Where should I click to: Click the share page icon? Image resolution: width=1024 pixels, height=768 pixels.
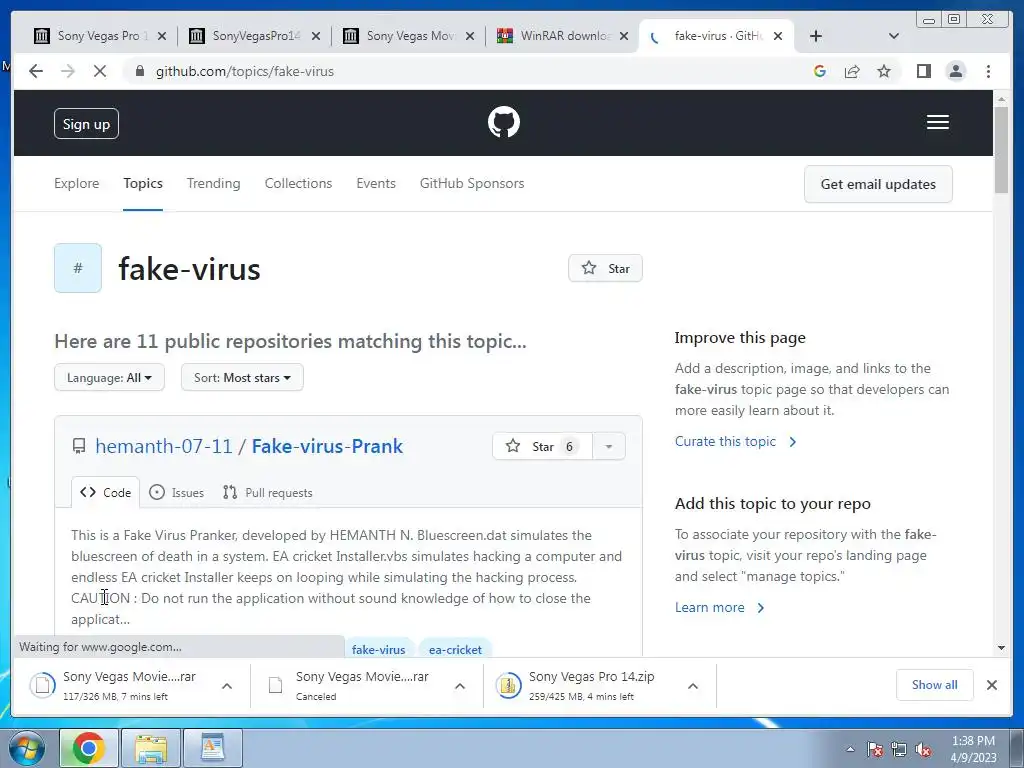[x=852, y=71]
